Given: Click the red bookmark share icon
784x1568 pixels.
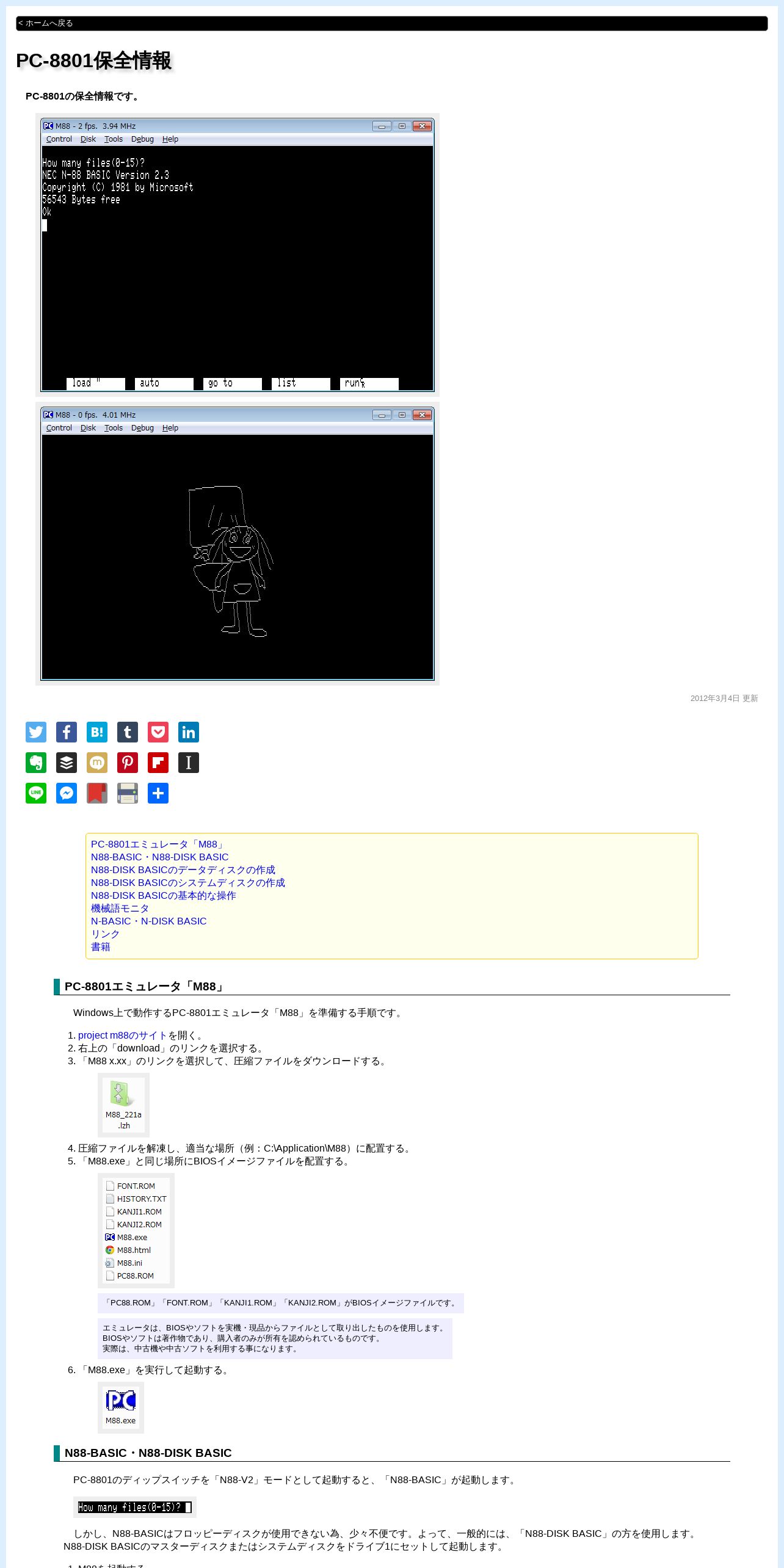Looking at the screenshot, I should point(97,793).
